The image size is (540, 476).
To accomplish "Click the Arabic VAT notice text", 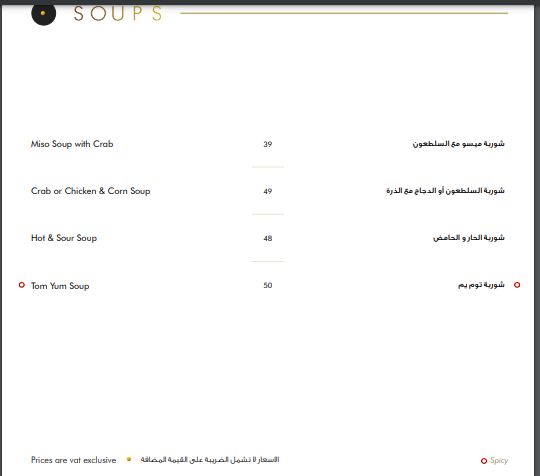I will coord(210,460).
